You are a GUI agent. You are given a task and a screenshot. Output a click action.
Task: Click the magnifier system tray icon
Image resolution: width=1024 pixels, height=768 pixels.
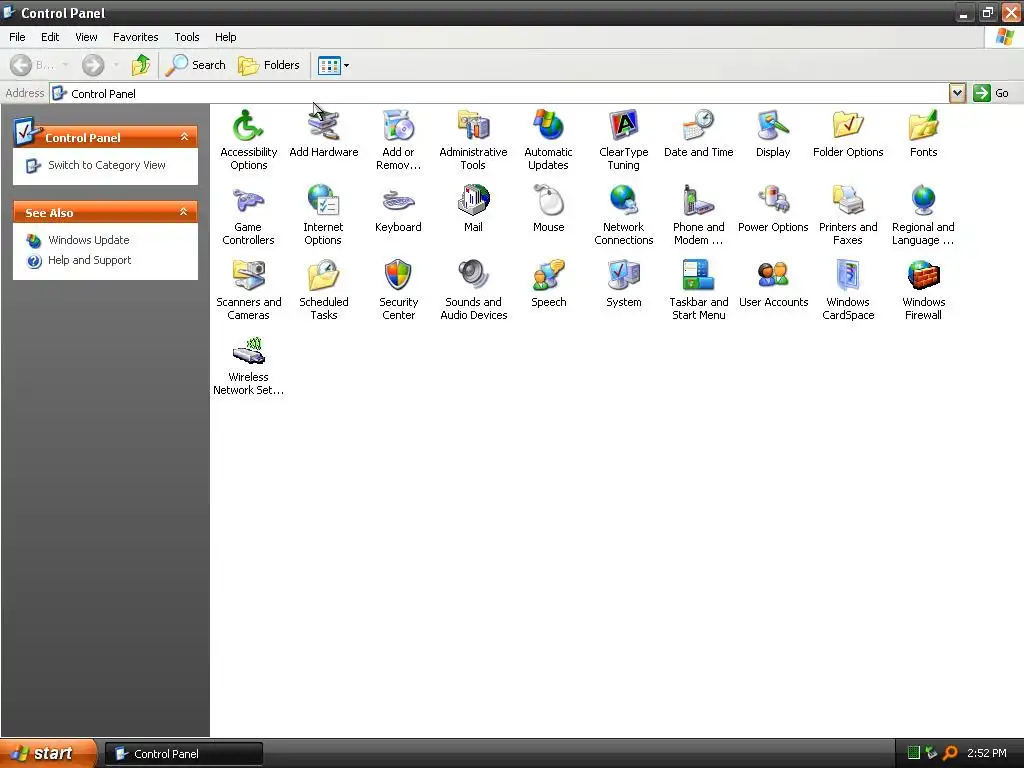point(950,753)
